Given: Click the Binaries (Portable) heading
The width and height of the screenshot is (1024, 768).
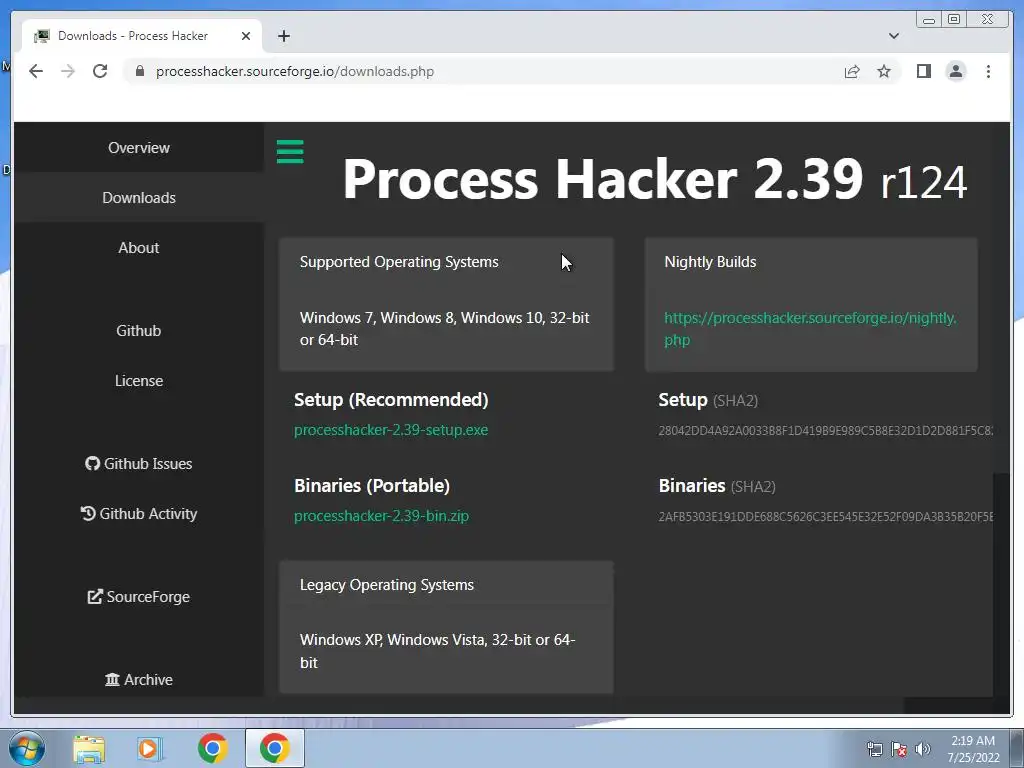Looking at the screenshot, I should (x=372, y=486).
